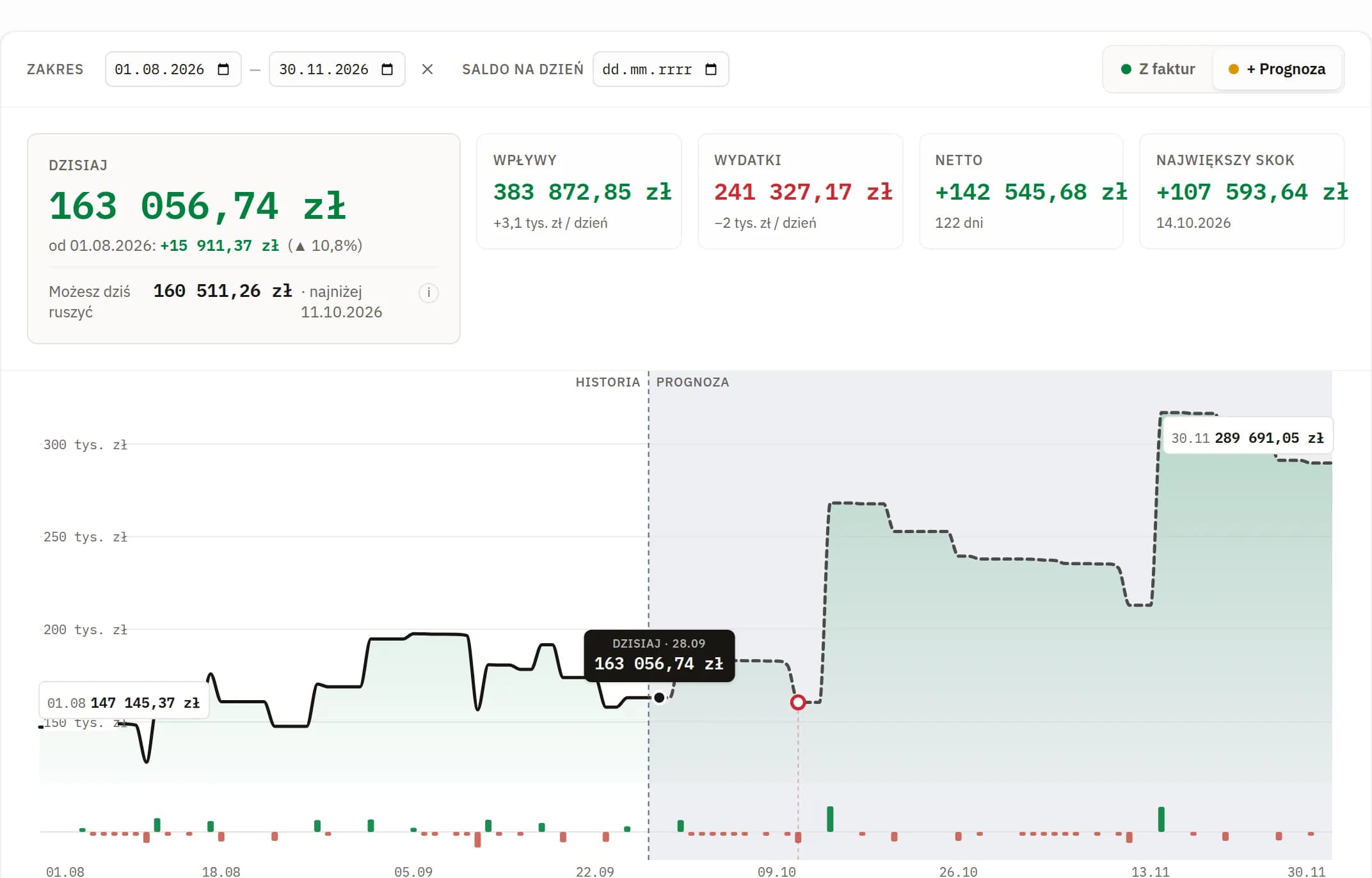Click the 163 056,74 zł today balance
The image size is (1372, 878).
[x=198, y=206]
